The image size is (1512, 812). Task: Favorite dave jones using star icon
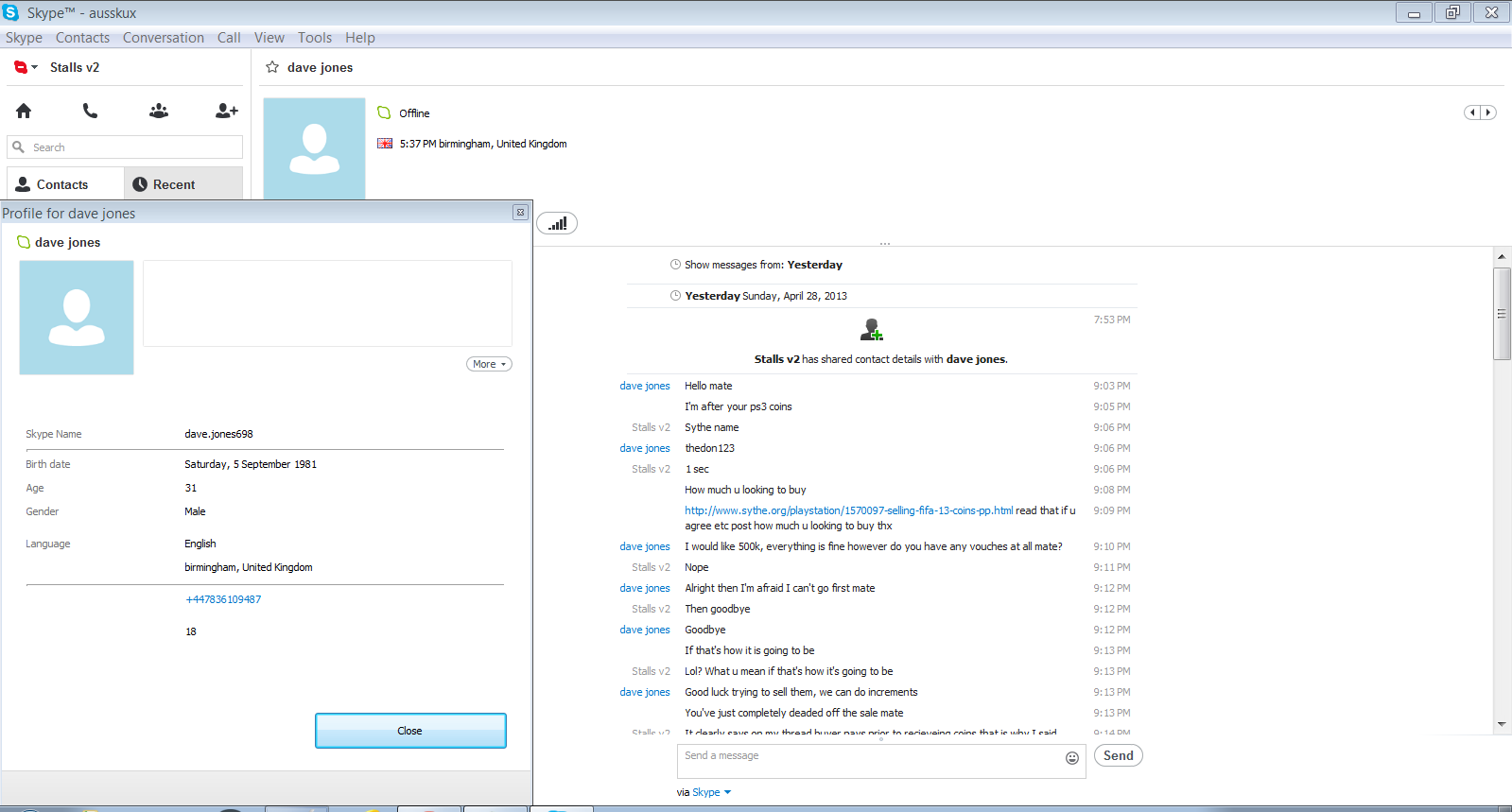coord(272,67)
